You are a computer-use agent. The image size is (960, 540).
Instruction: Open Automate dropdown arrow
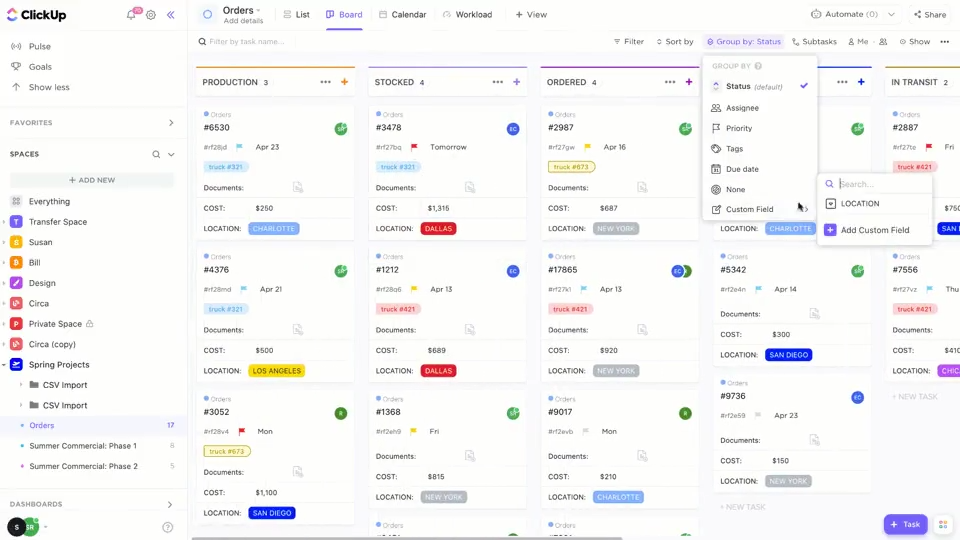coord(891,14)
